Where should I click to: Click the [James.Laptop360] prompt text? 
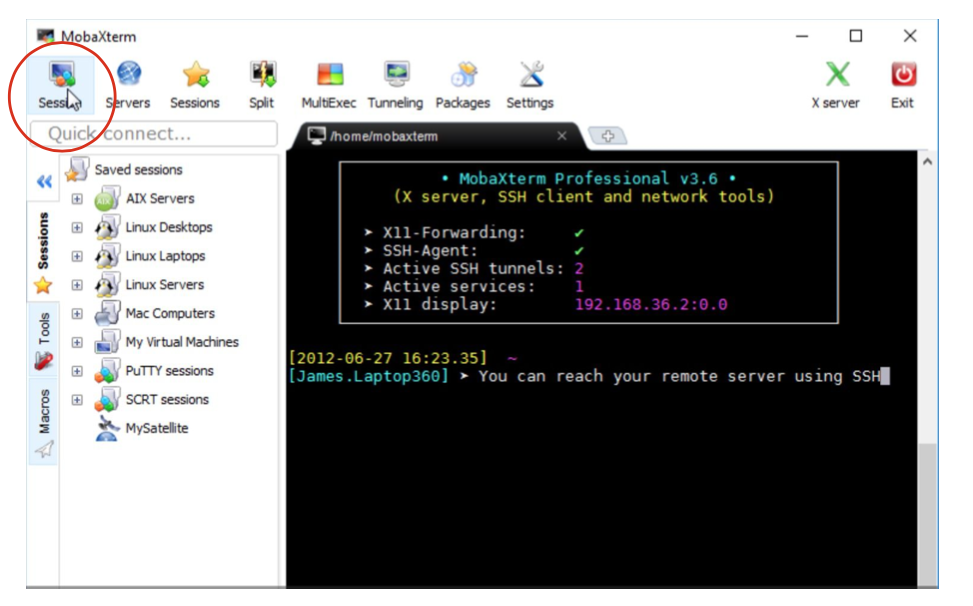coord(368,377)
